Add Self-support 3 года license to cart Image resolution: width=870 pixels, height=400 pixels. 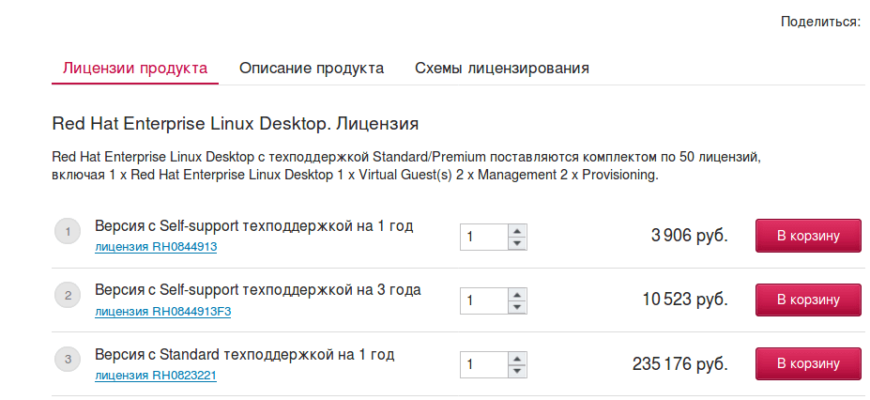pyautogui.click(x=808, y=300)
